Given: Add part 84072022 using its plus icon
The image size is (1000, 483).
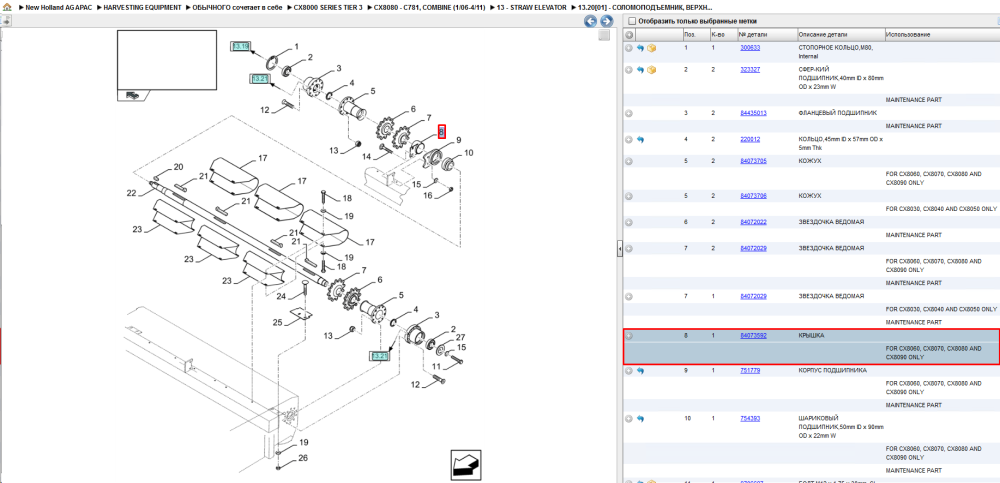Looking at the screenshot, I should coord(629,222).
